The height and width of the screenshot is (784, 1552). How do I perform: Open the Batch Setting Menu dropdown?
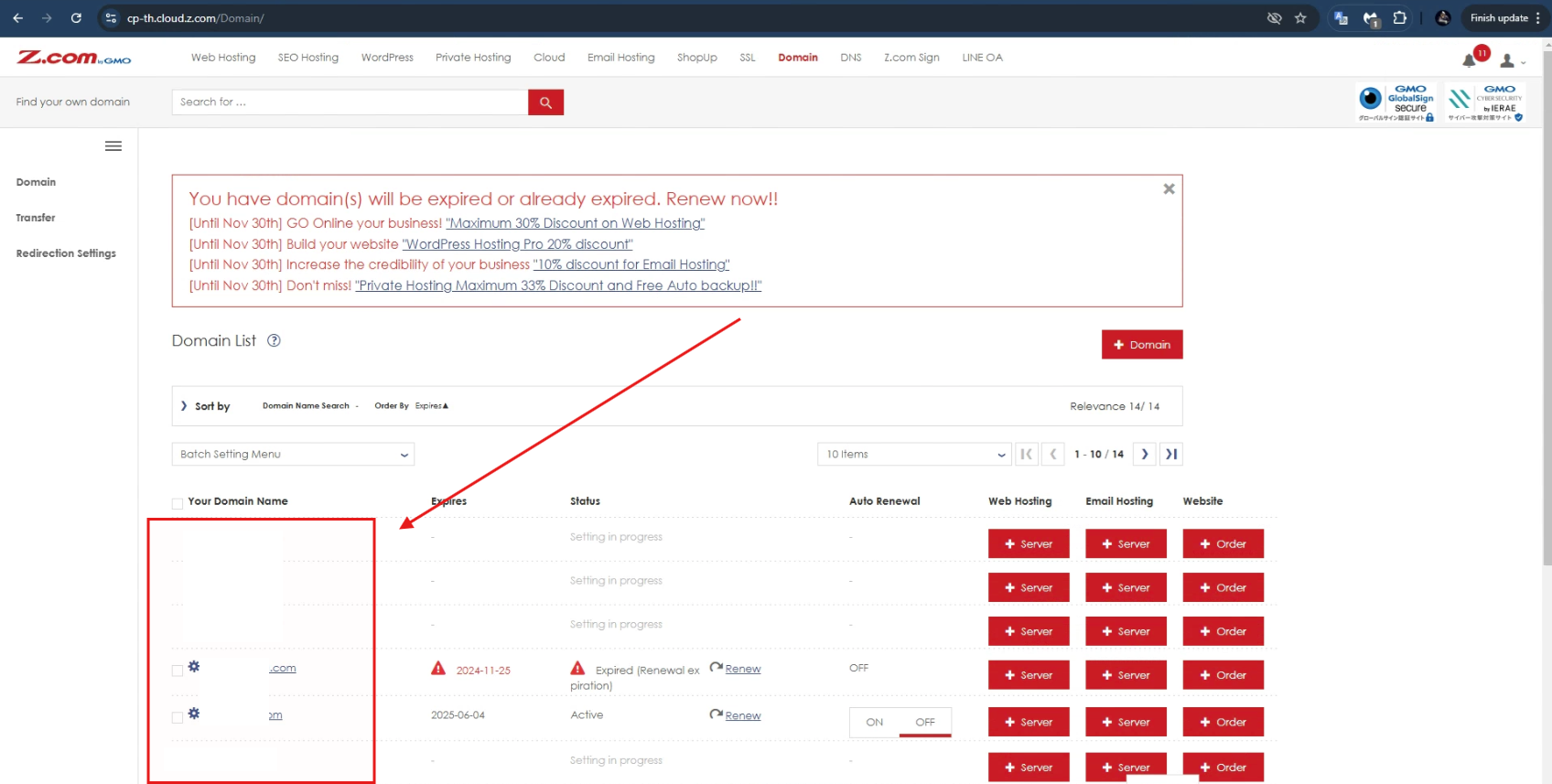[x=293, y=455]
